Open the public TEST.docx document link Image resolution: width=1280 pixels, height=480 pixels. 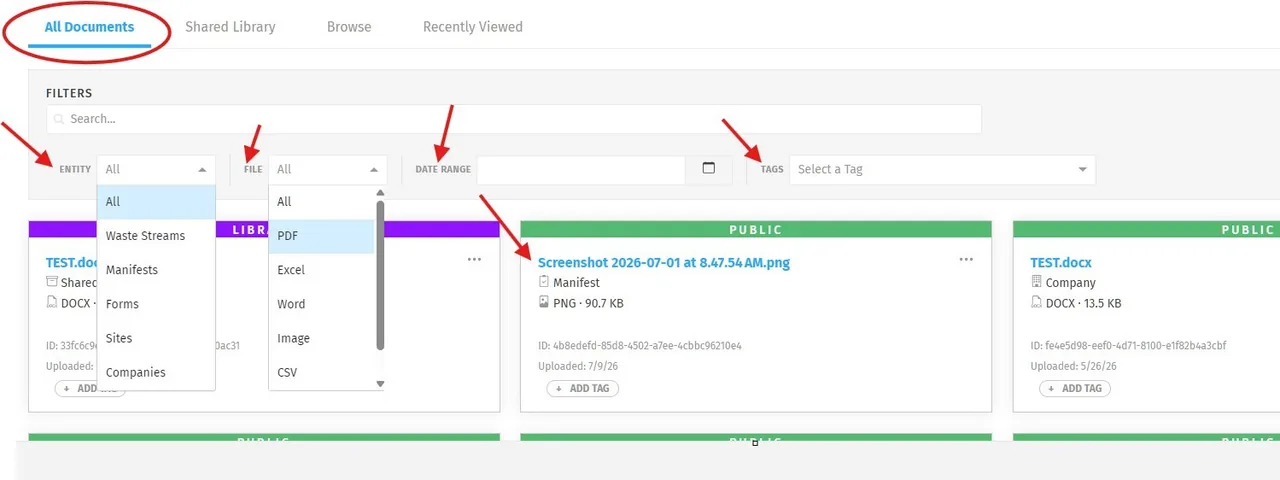pyautogui.click(x=1061, y=263)
